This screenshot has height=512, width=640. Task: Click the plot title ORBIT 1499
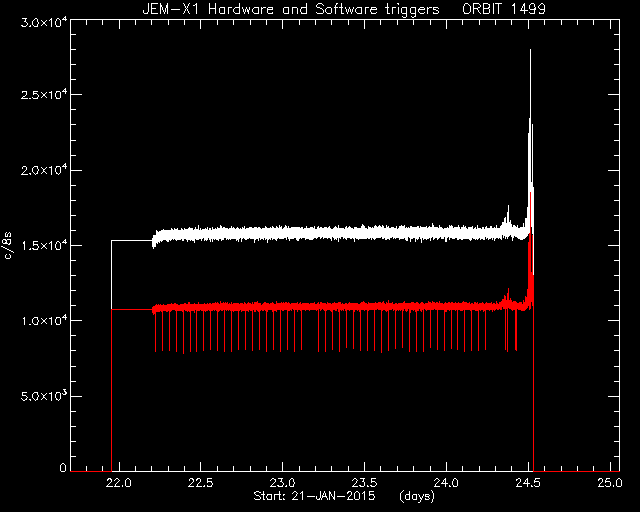point(504,9)
